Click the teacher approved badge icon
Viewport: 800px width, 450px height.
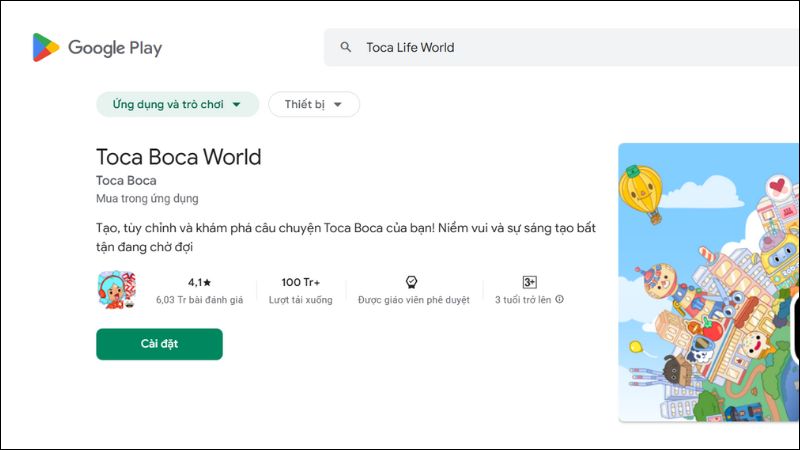[410, 282]
